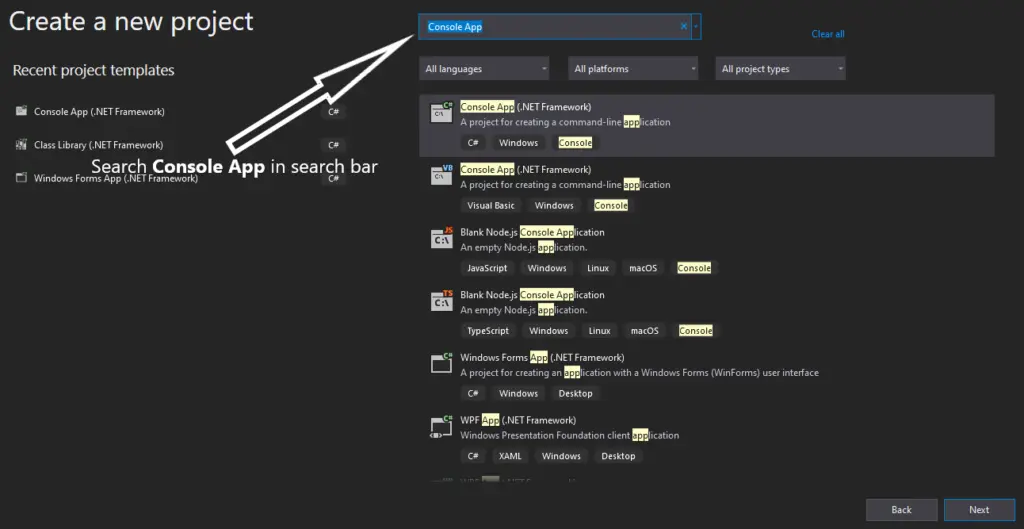
Task: Click the Back button
Action: click(901, 509)
